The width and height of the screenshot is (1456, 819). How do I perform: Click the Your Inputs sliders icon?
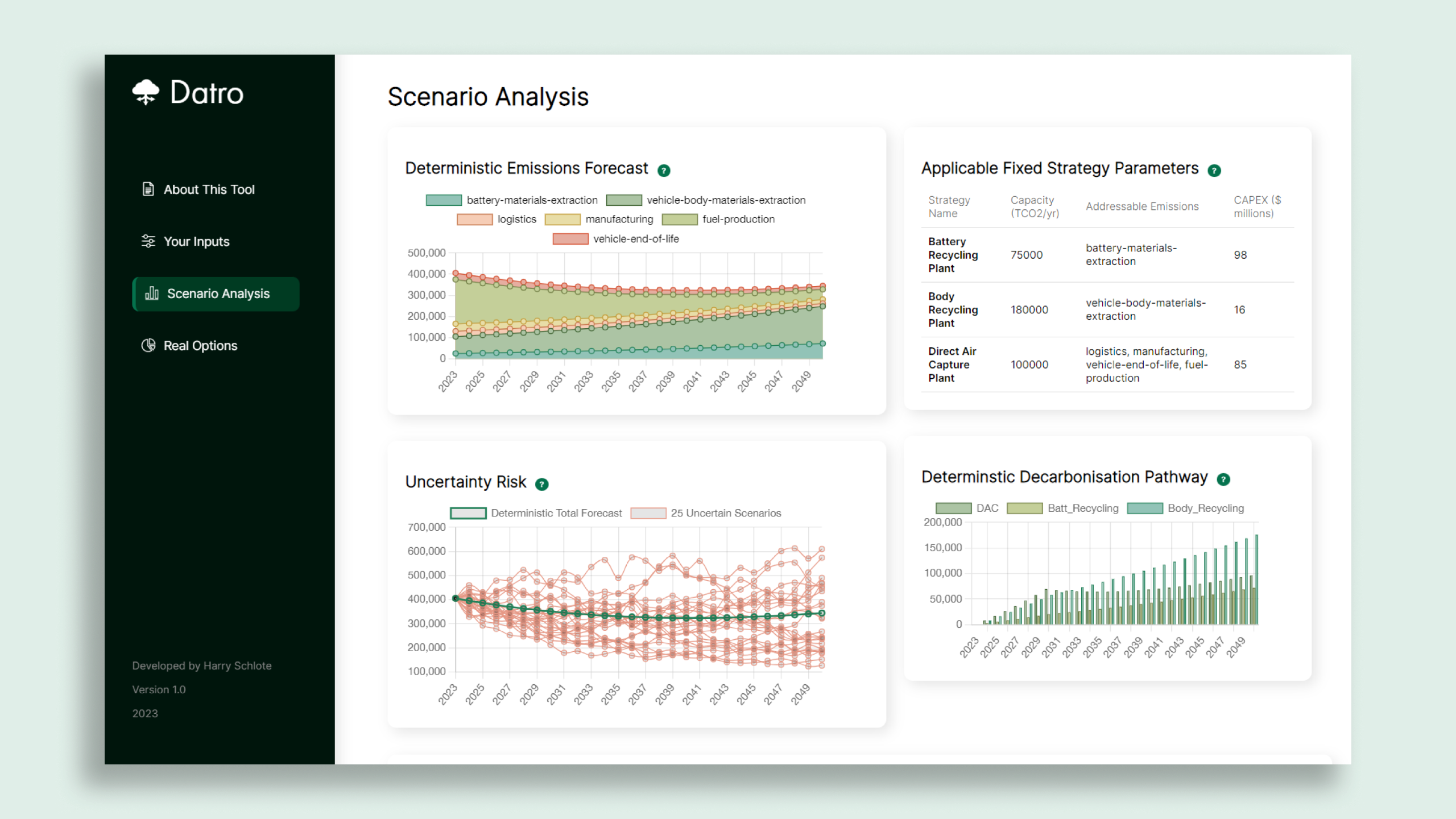coord(148,241)
